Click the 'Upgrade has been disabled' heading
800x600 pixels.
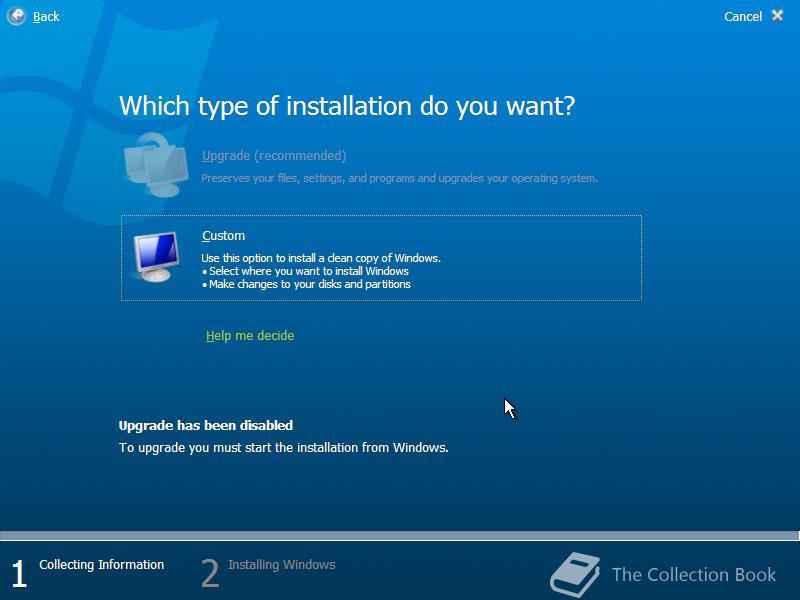pyautogui.click(x=206, y=426)
